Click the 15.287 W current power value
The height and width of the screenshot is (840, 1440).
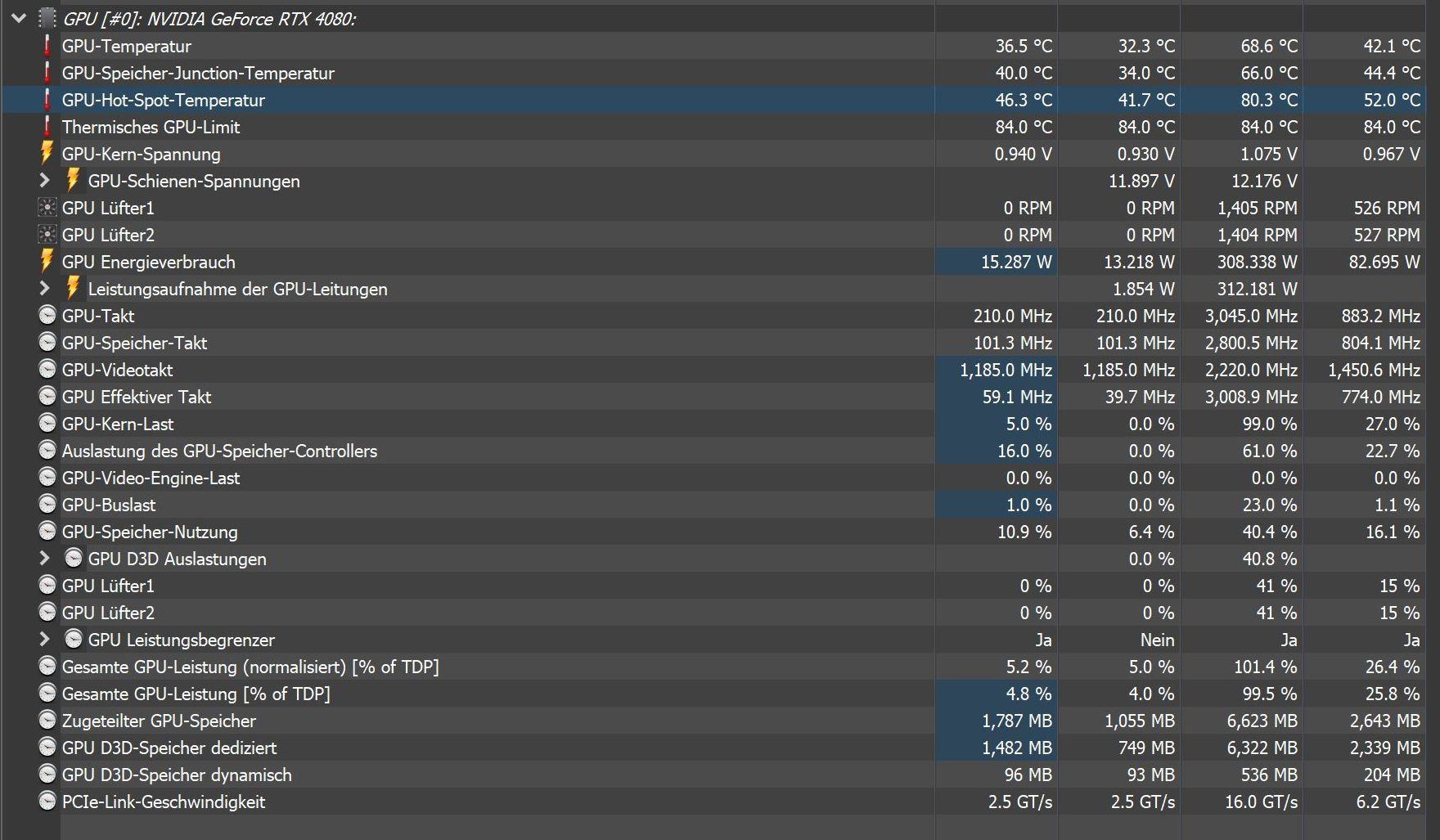[1016, 263]
